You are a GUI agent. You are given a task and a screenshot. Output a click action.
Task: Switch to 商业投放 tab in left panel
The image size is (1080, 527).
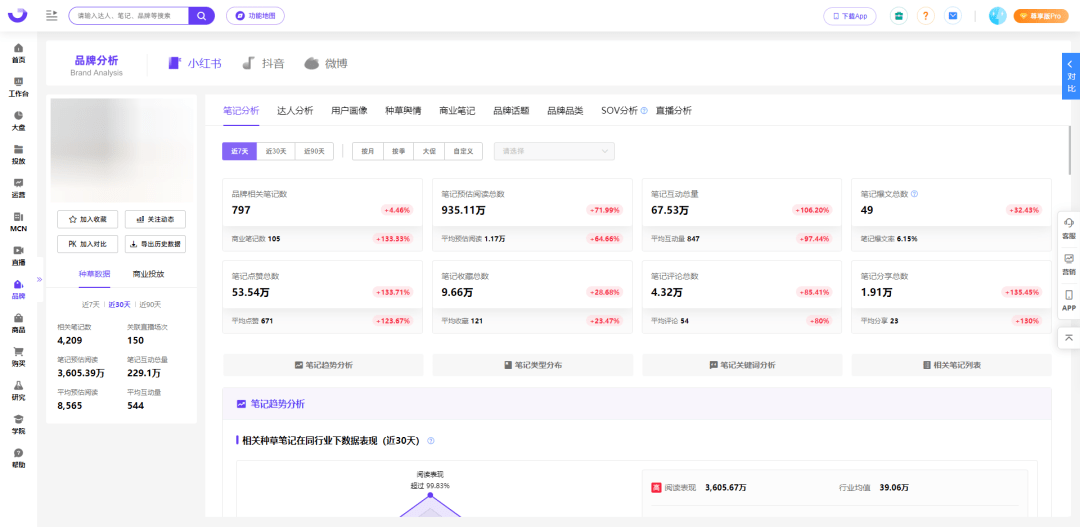point(149,274)
